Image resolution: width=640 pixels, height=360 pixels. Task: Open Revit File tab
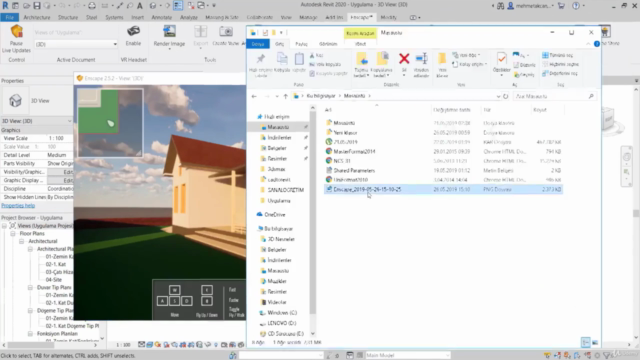coord(9,18)
